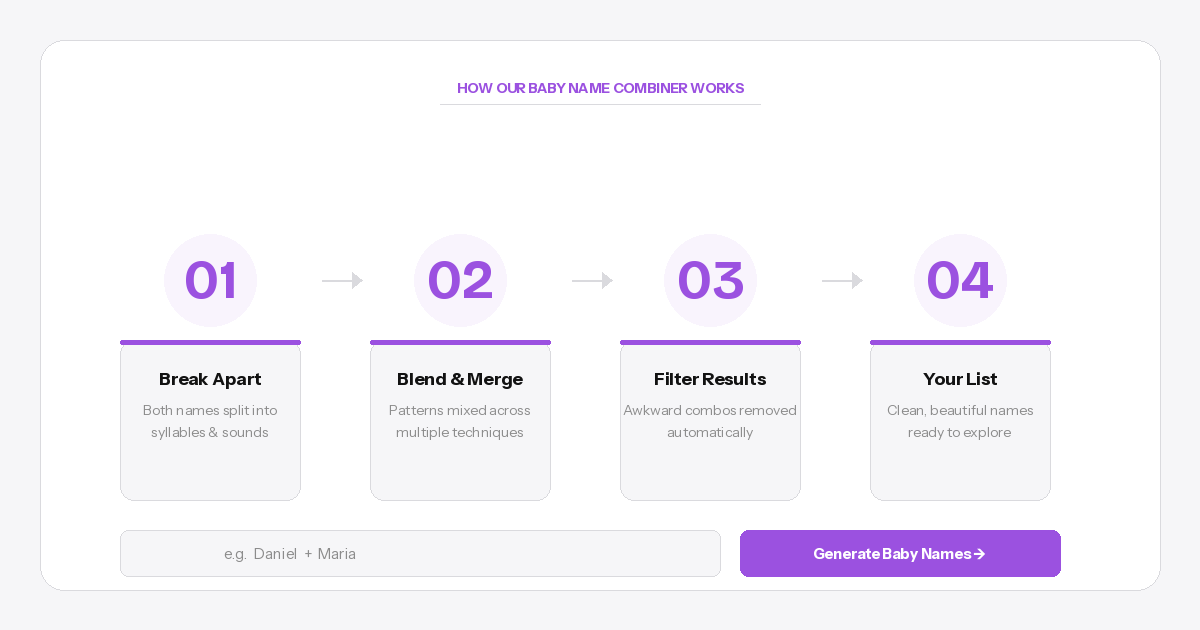Click the 03 step number circle
Image resolution: width=1200 pixels, height=630 pixels.
[710, 280]
